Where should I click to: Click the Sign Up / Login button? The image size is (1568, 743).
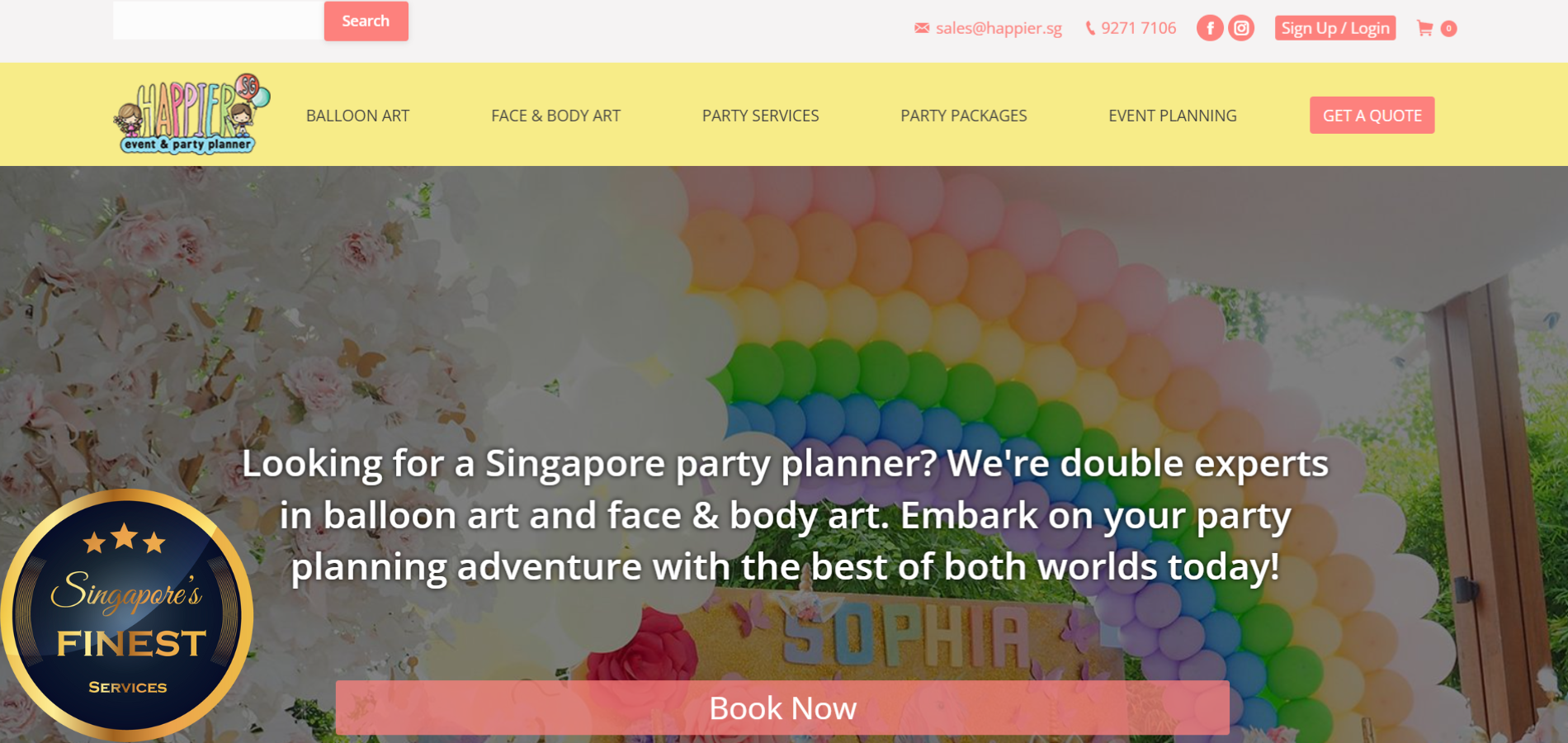click(x=1334, y=28)
